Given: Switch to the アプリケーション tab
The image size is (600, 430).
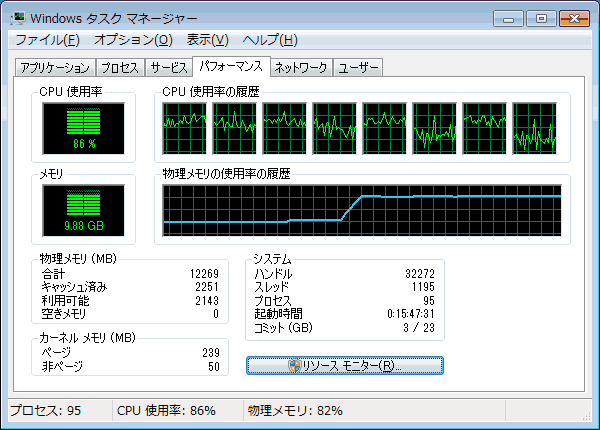Looking at the screenshot, I should coord(55,68).
